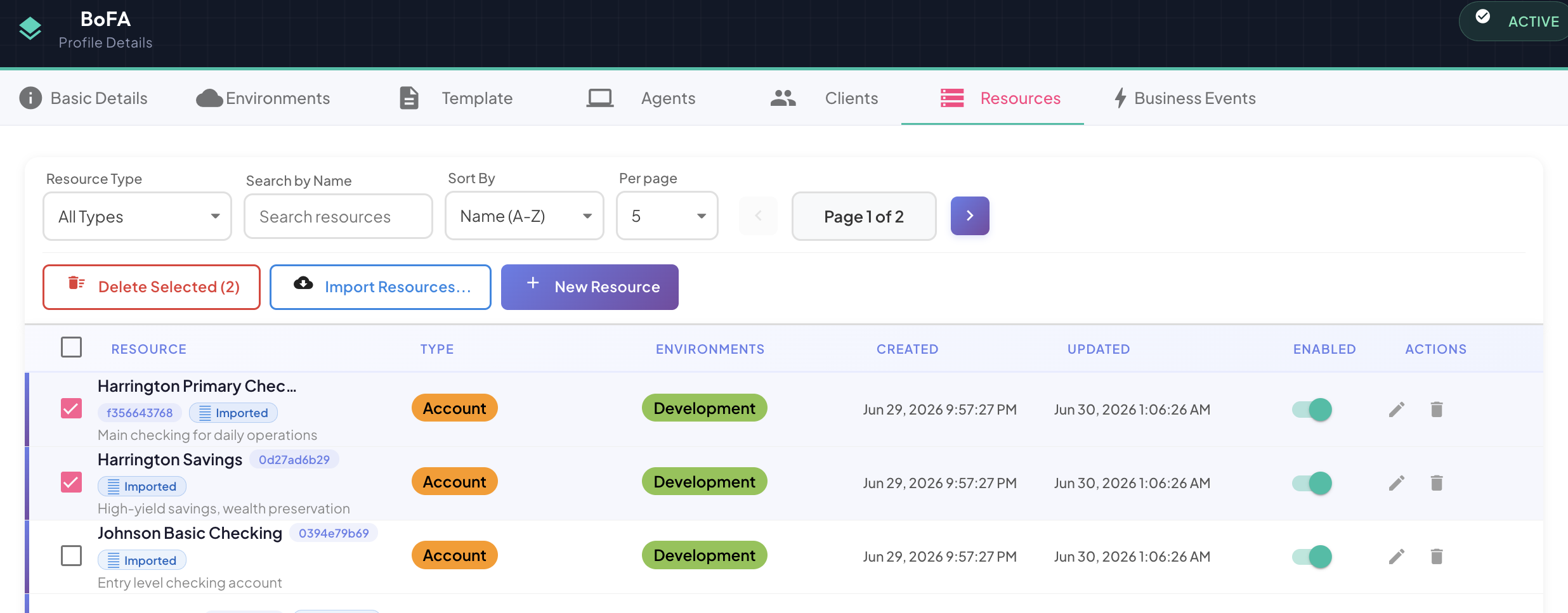Click the 0d27ad6b29 ID badge
The width and height of the screenshot is (1568, 613).
[x=294, y=460]
